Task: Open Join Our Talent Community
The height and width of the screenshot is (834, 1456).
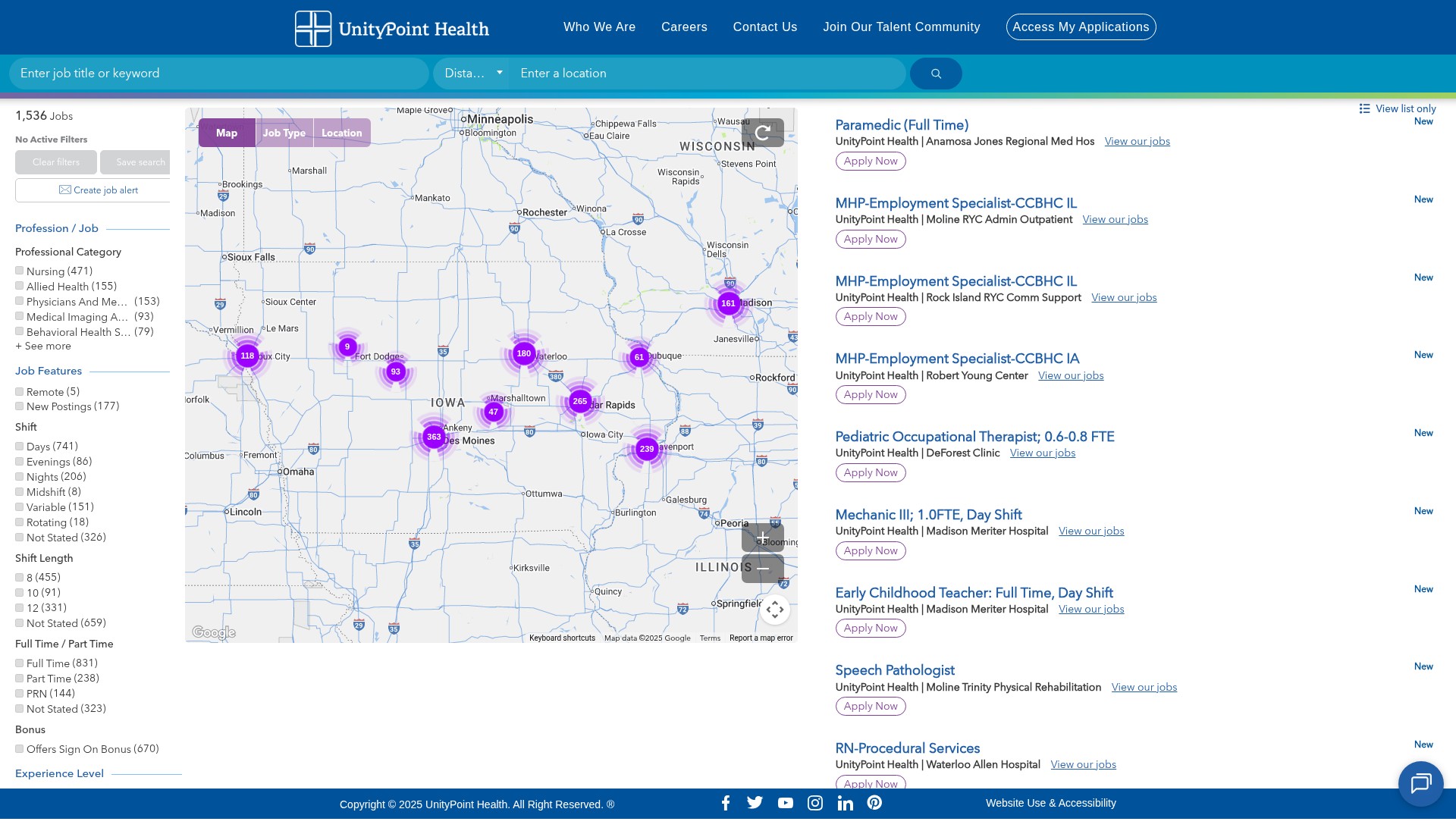Action: pos(902,27)
